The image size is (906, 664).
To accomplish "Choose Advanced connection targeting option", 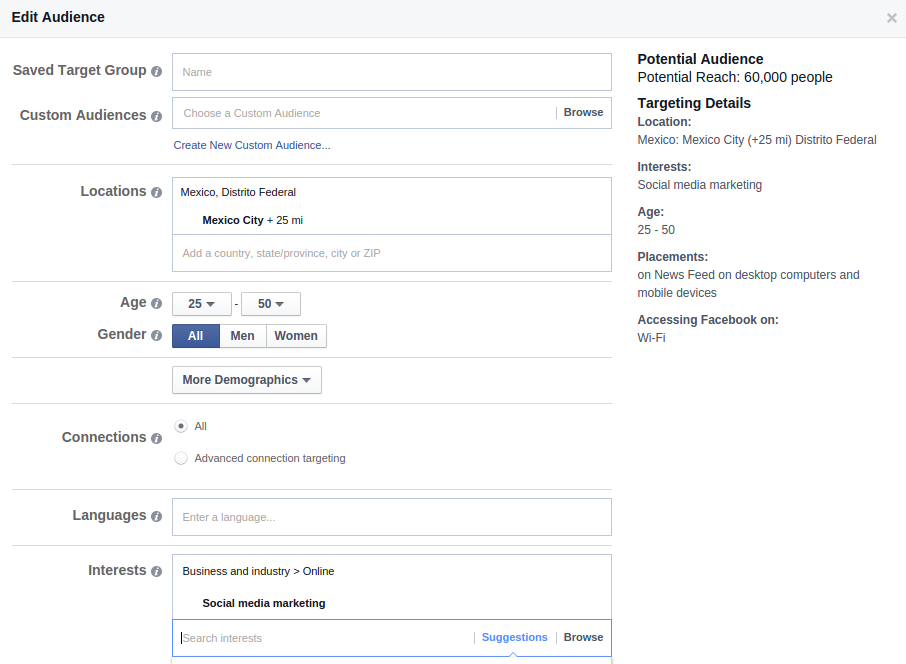I will point(181,458).
